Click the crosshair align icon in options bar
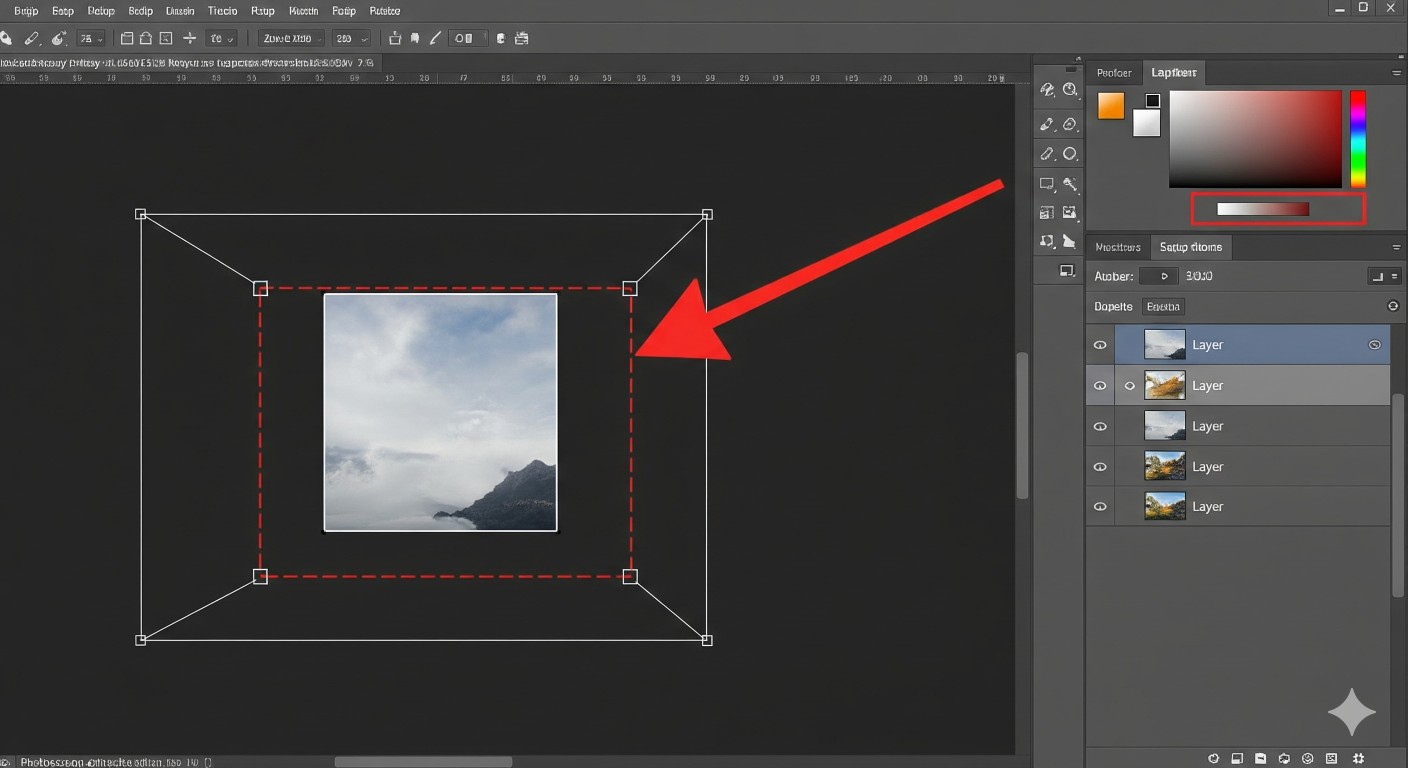 click(189, 39)
